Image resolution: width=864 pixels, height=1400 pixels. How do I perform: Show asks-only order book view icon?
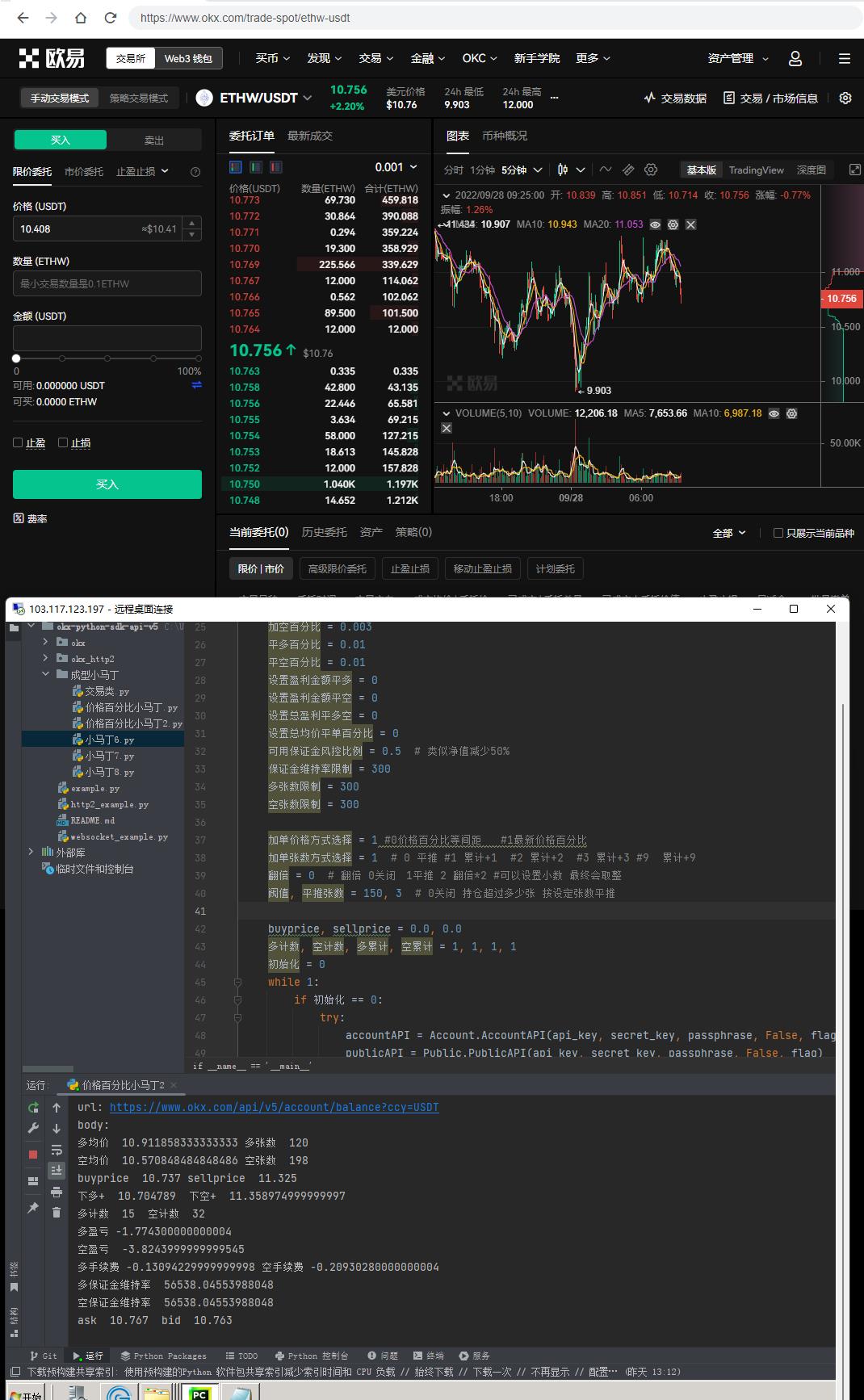276,167
